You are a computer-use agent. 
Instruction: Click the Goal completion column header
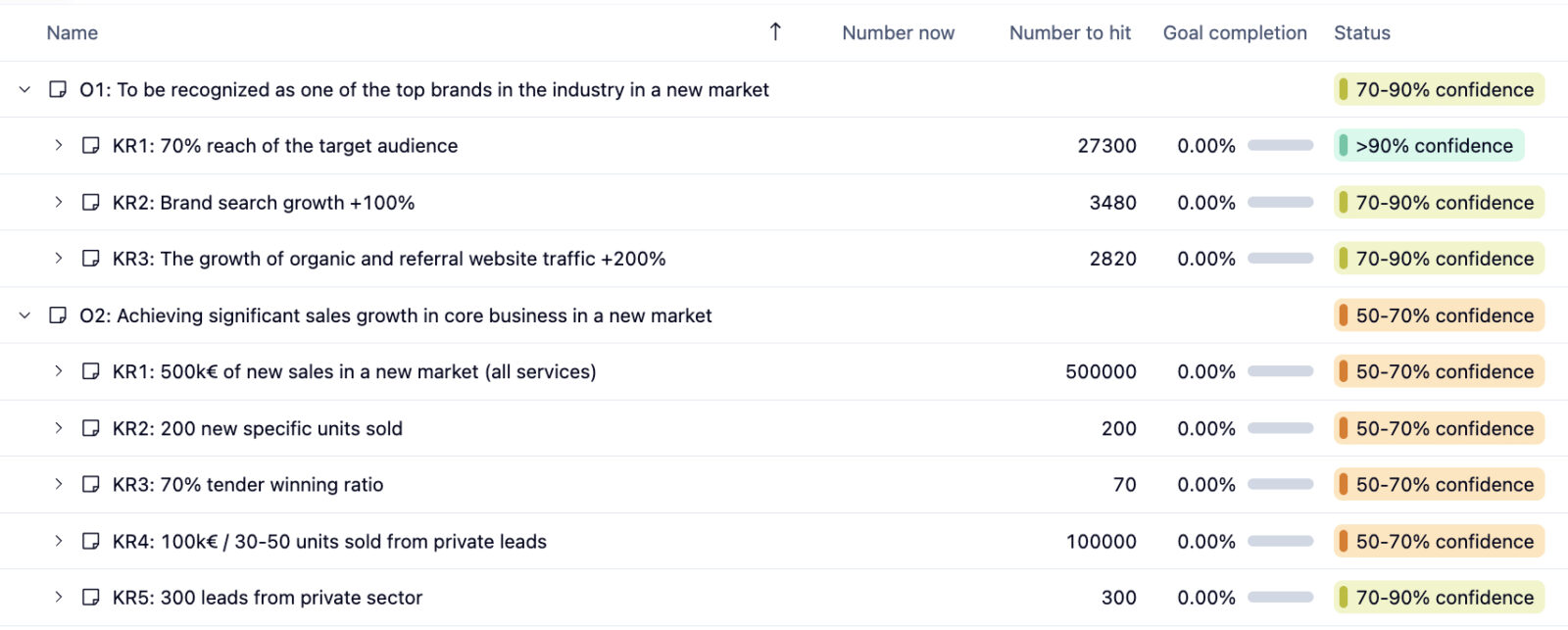pos(1235,32)
